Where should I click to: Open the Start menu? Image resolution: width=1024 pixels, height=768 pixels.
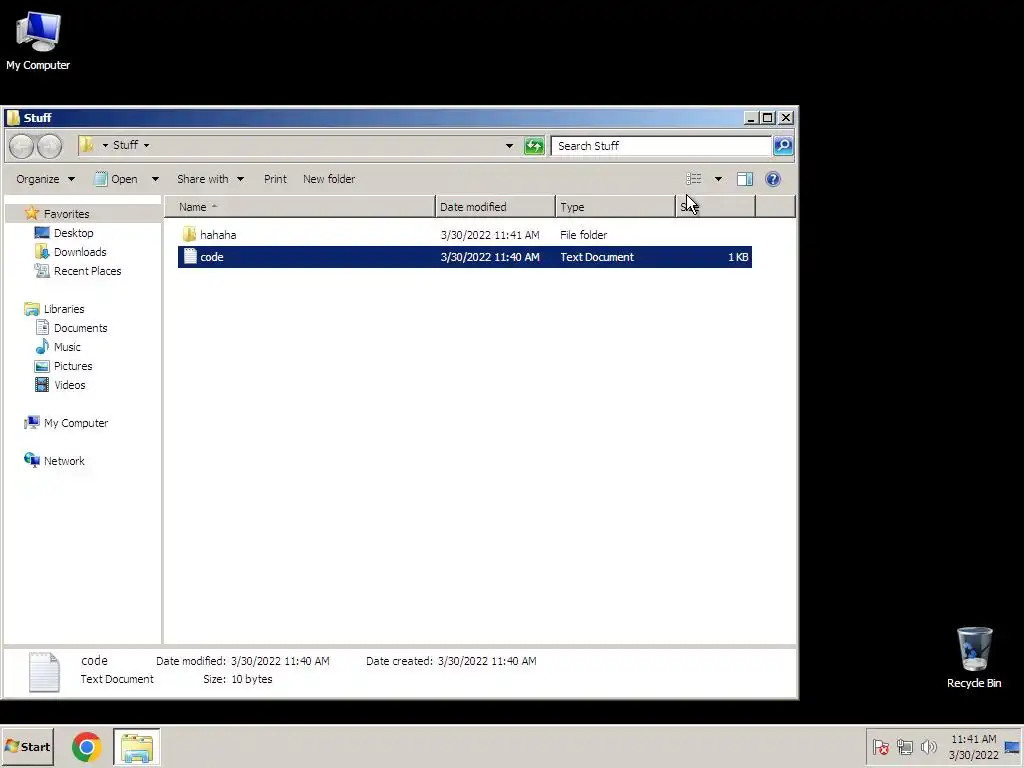(27, 747)
